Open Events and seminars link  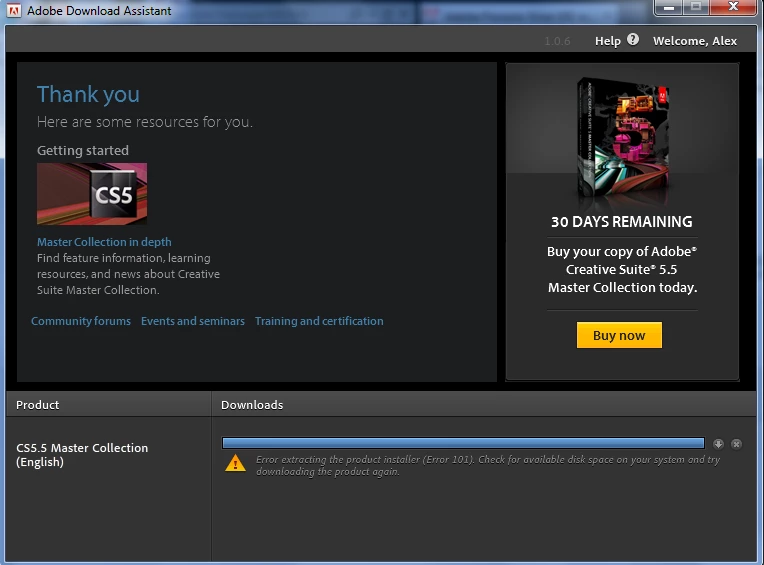[x=193, y=321]
